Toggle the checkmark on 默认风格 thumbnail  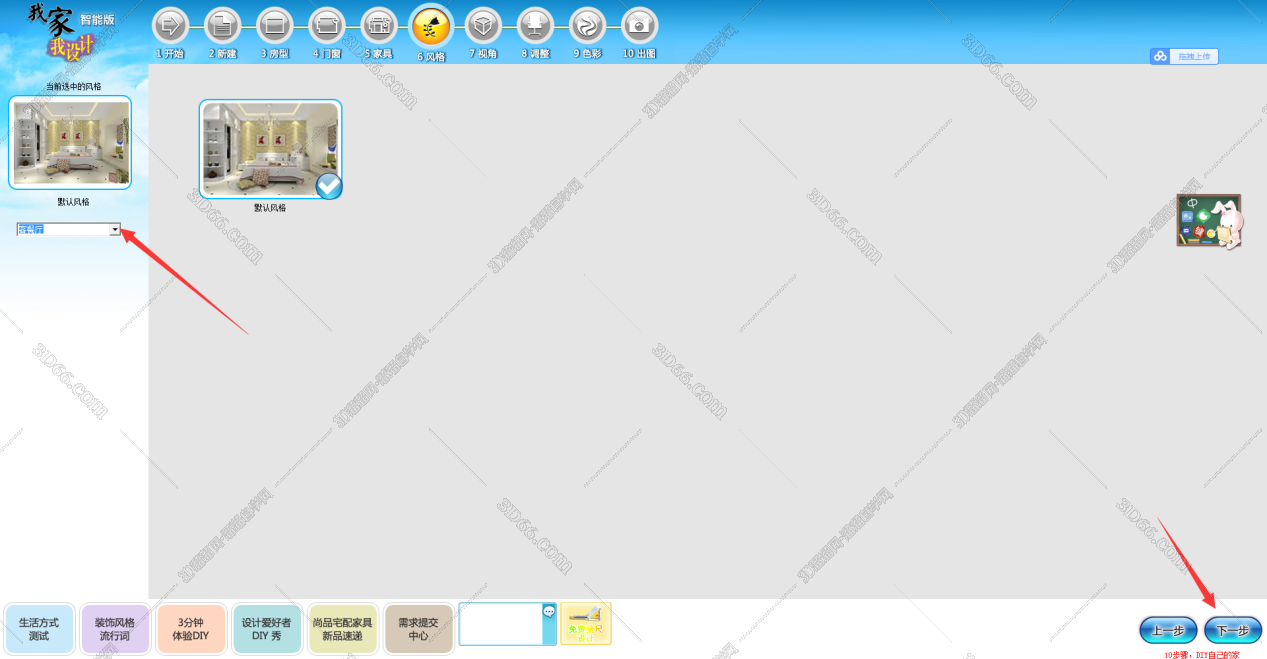click(x=328, y=186)
